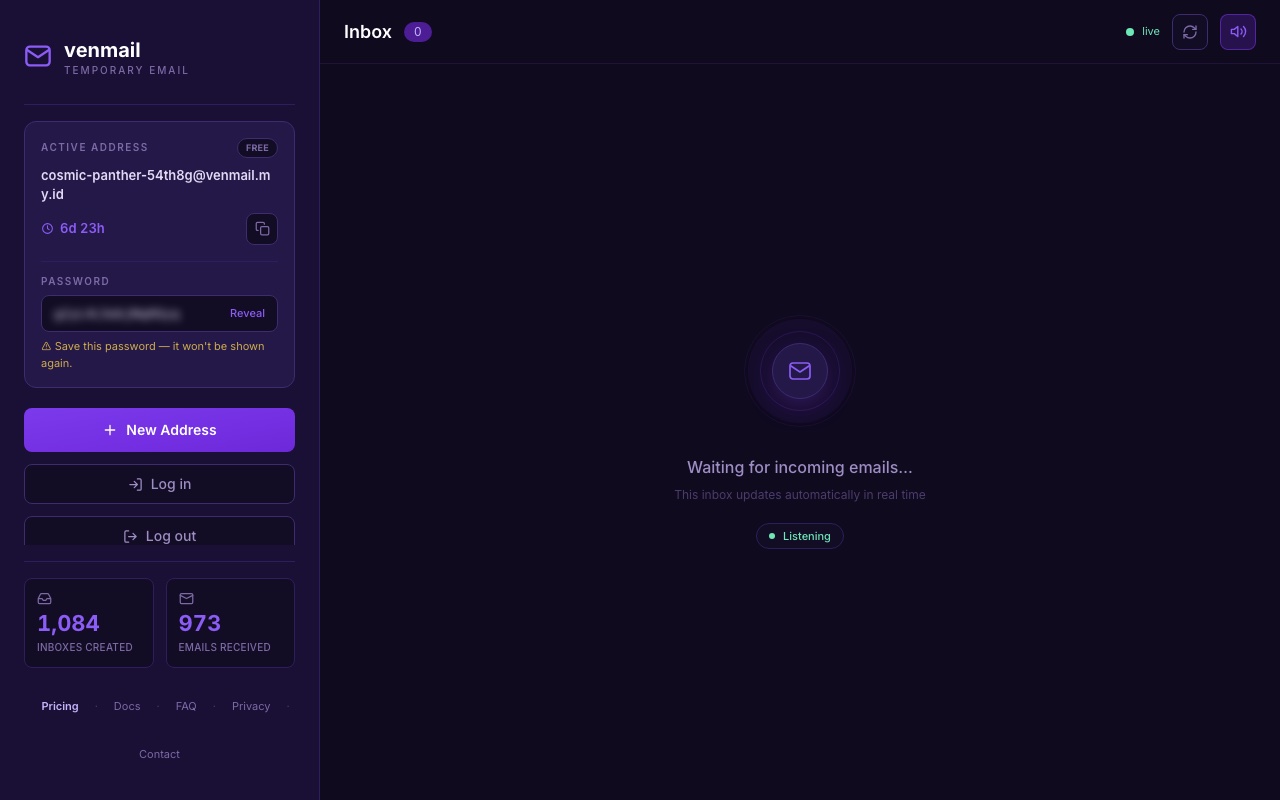Click the clock icon beside expiry time
This screenshot has width=1280, height=800.
(47, 229)
